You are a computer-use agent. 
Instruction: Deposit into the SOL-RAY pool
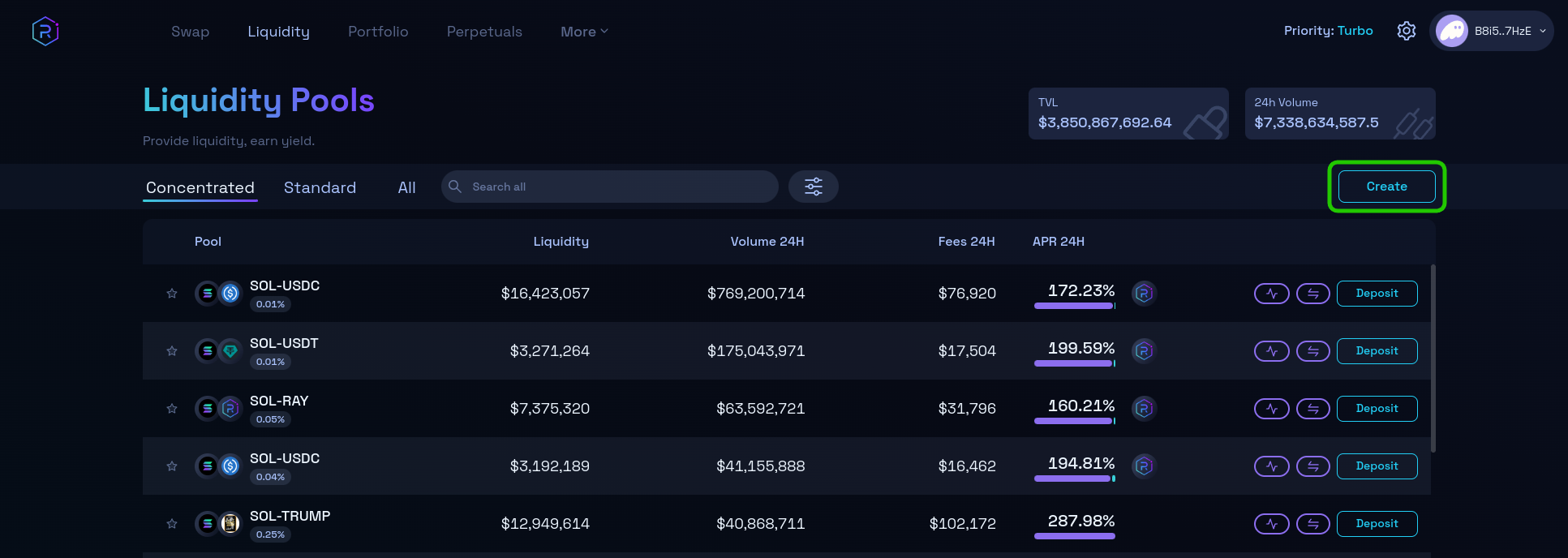1377,409
